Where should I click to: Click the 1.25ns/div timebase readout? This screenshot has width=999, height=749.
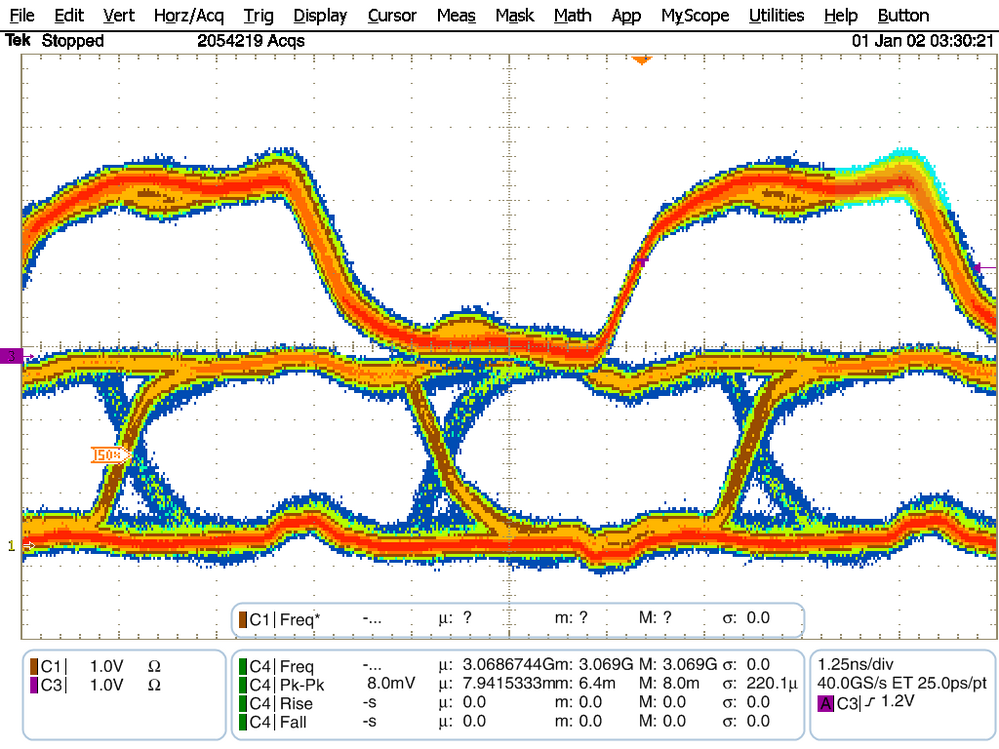point(857,662)
